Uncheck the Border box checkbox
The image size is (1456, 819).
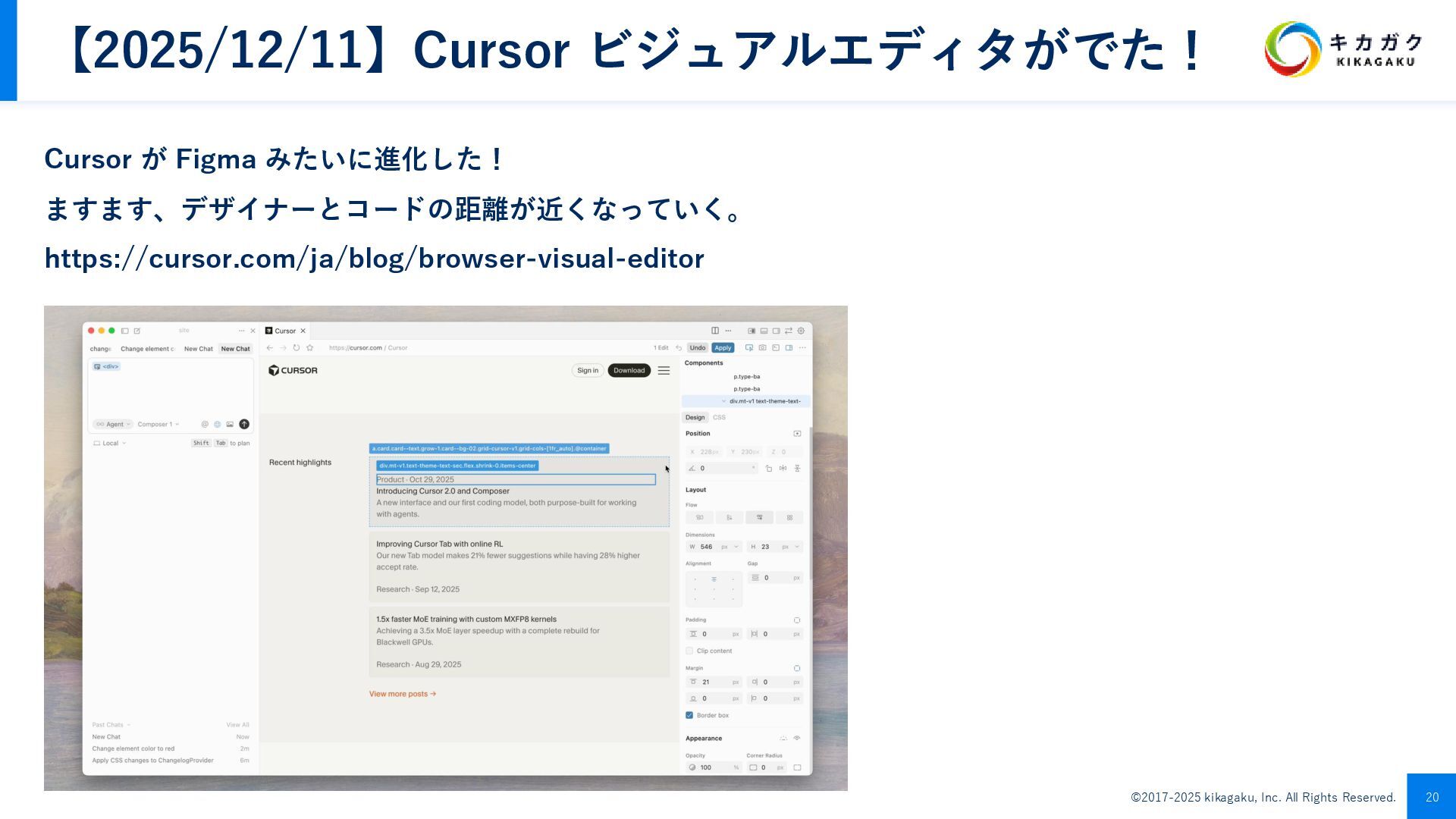tap(689, 715)
